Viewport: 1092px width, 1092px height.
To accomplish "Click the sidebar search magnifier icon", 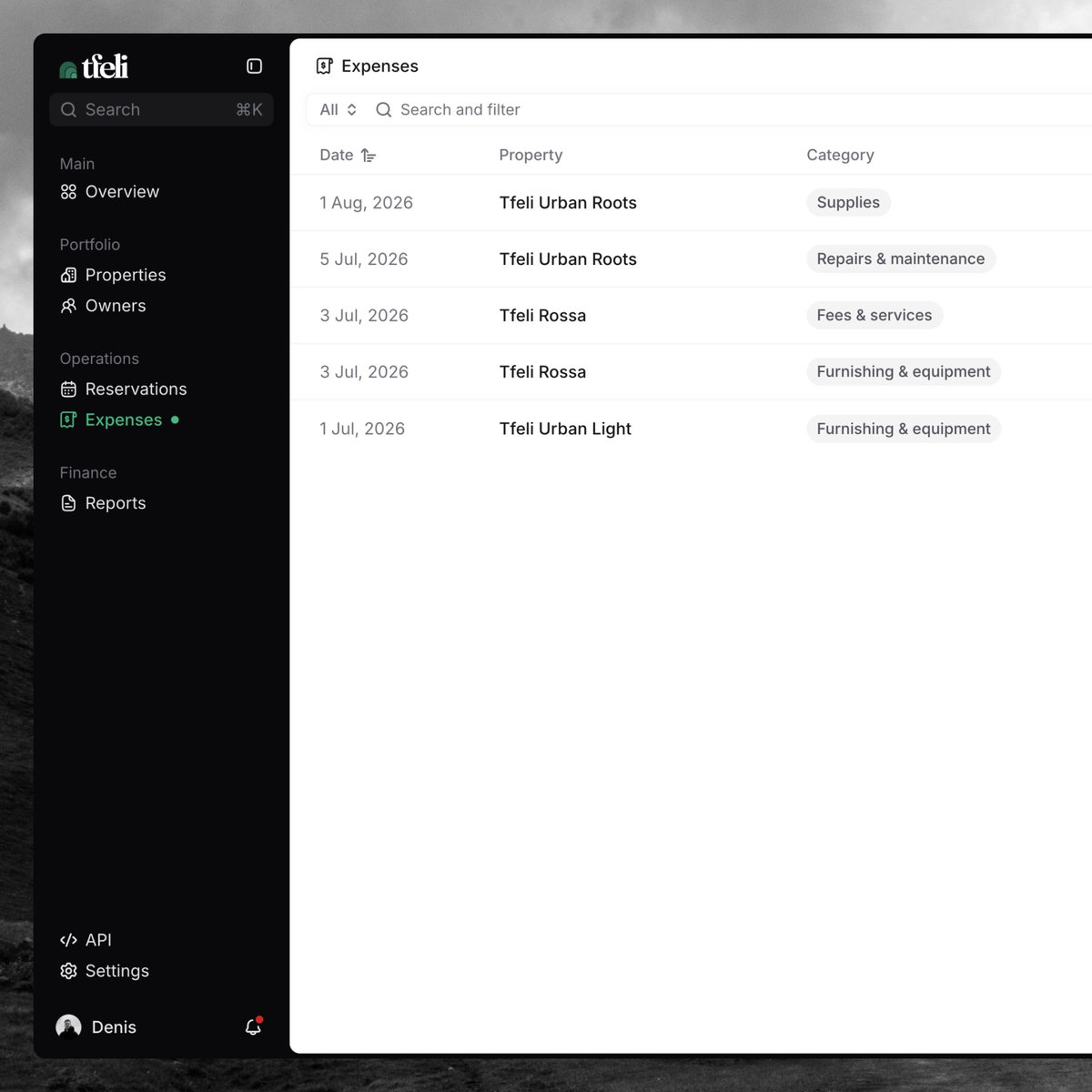I will pos(68,110).
